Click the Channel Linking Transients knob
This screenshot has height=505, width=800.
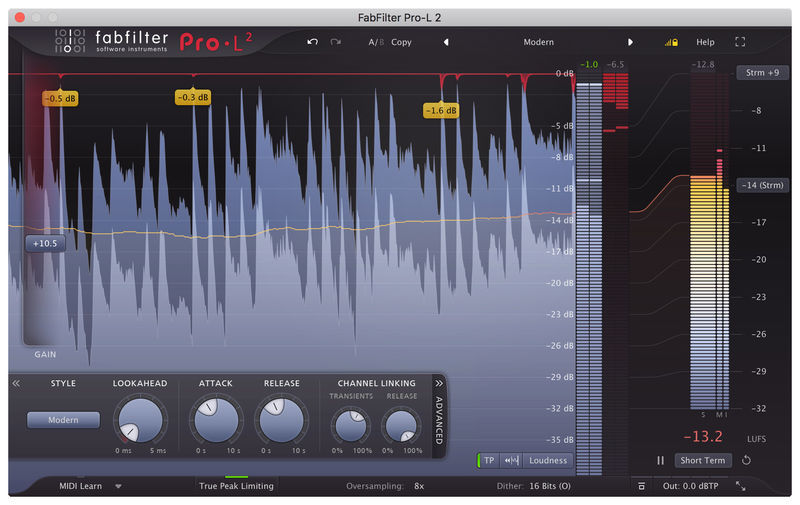pos(351,426)
